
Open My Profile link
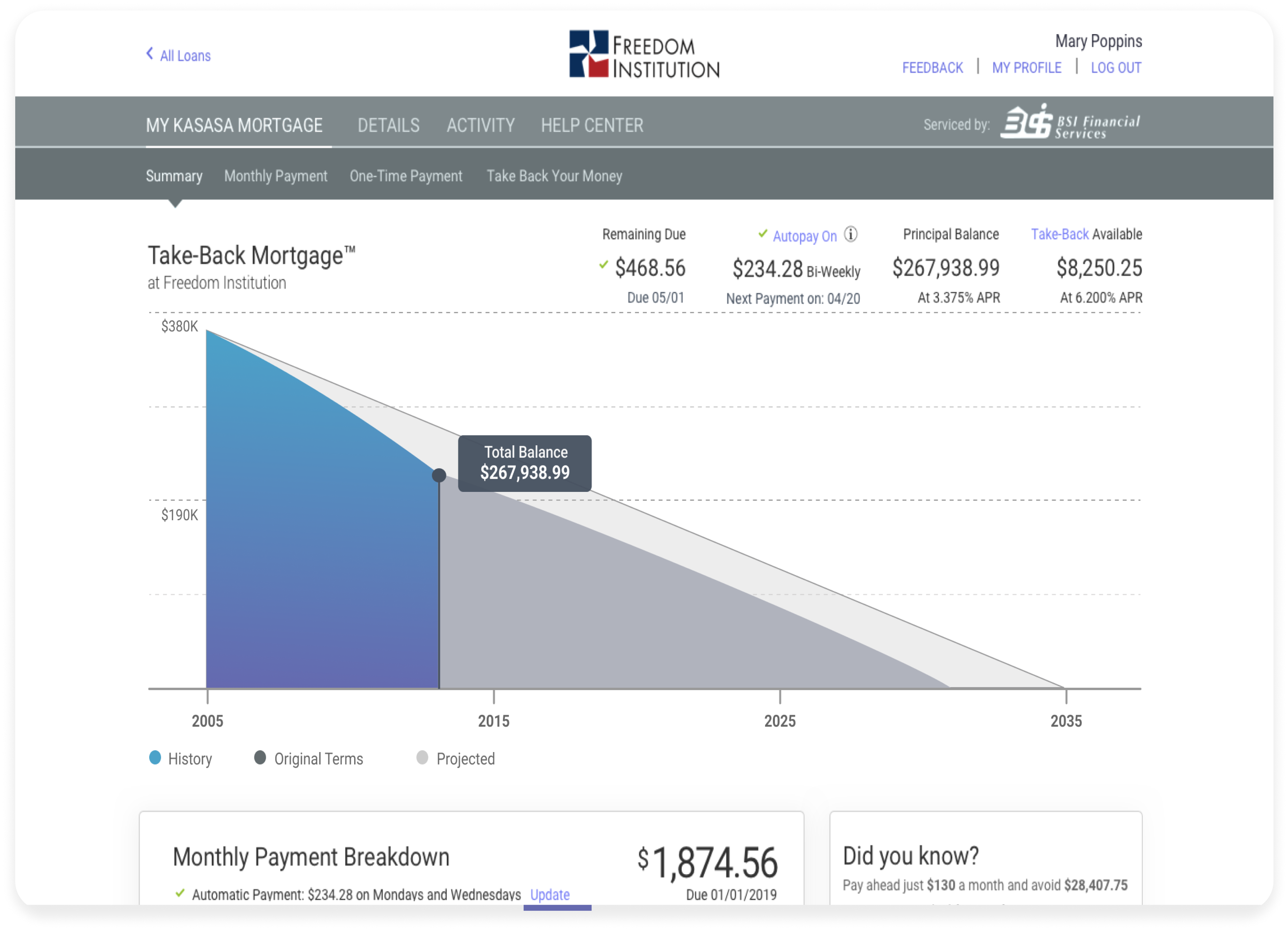click(1026, 68)
